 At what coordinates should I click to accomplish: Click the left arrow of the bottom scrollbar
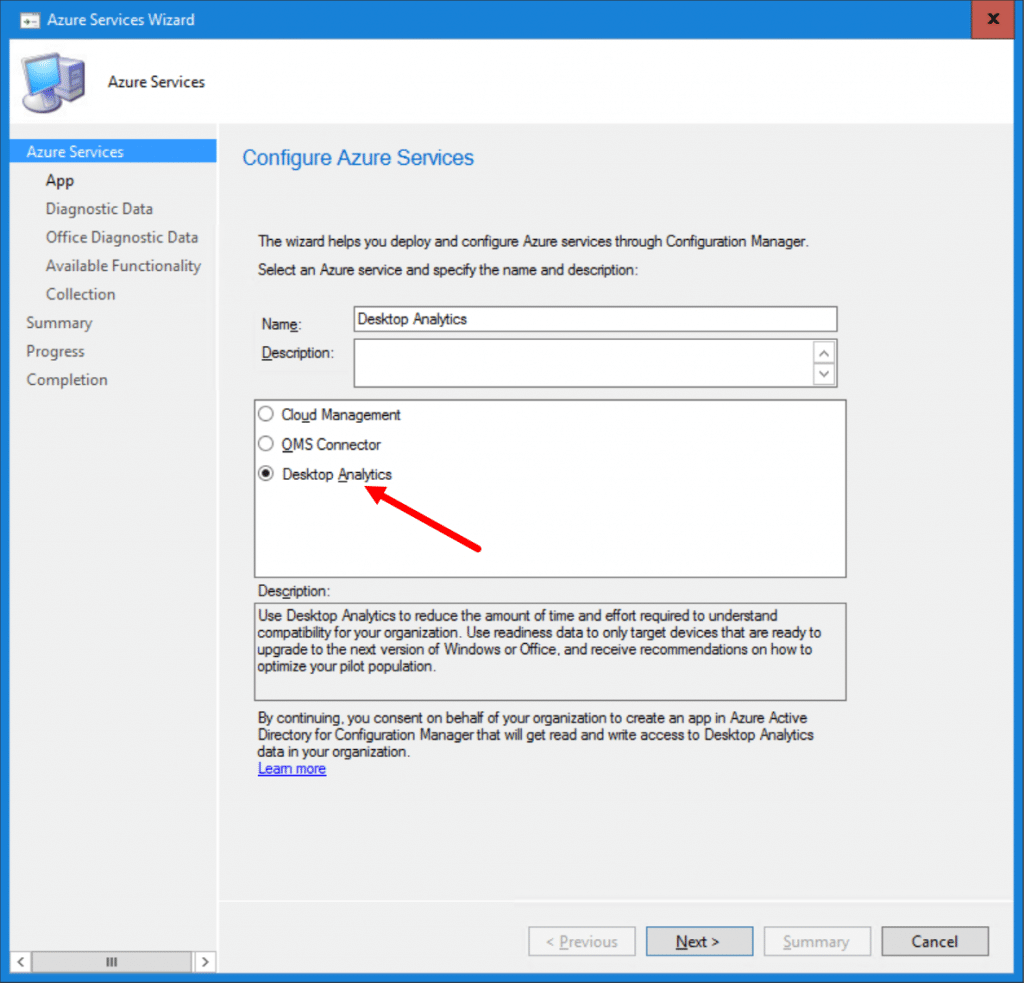(x=19, y=961)
